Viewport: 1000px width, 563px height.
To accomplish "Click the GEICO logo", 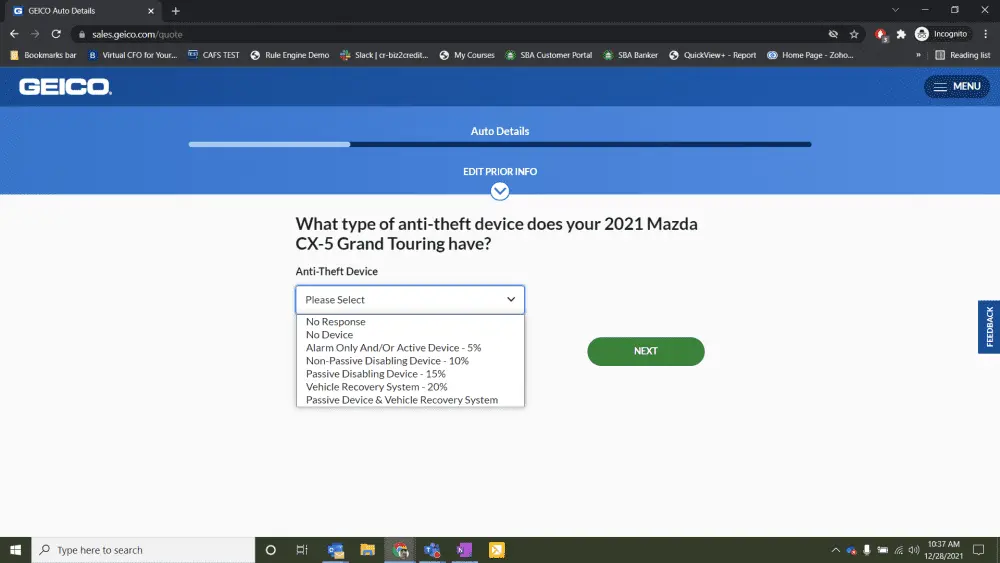I will pos(65,87).
